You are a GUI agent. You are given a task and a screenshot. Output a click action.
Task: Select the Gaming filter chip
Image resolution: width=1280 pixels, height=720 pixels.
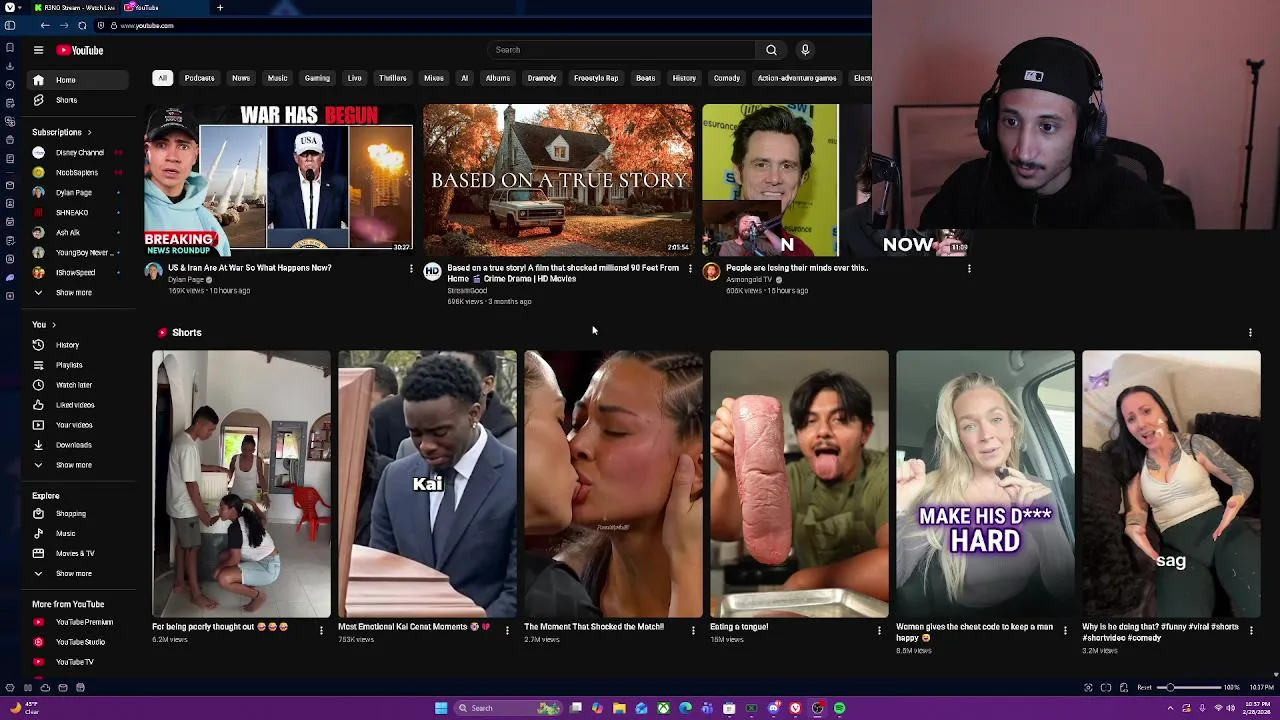click(317, 78)
